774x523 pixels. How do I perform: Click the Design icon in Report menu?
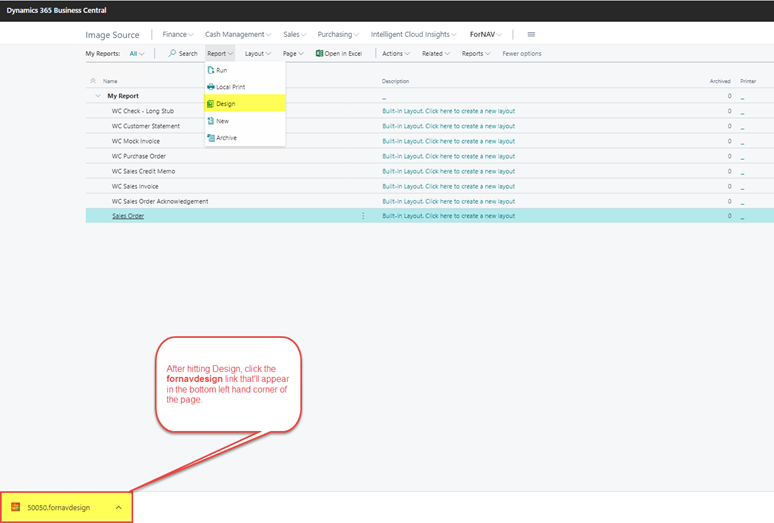(210, 104)
